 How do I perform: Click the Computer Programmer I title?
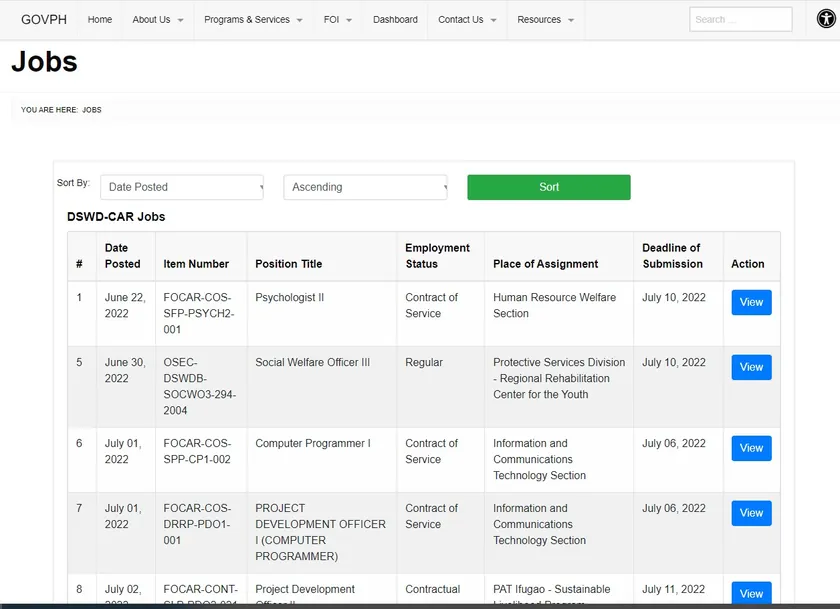(x=313, y=443)
